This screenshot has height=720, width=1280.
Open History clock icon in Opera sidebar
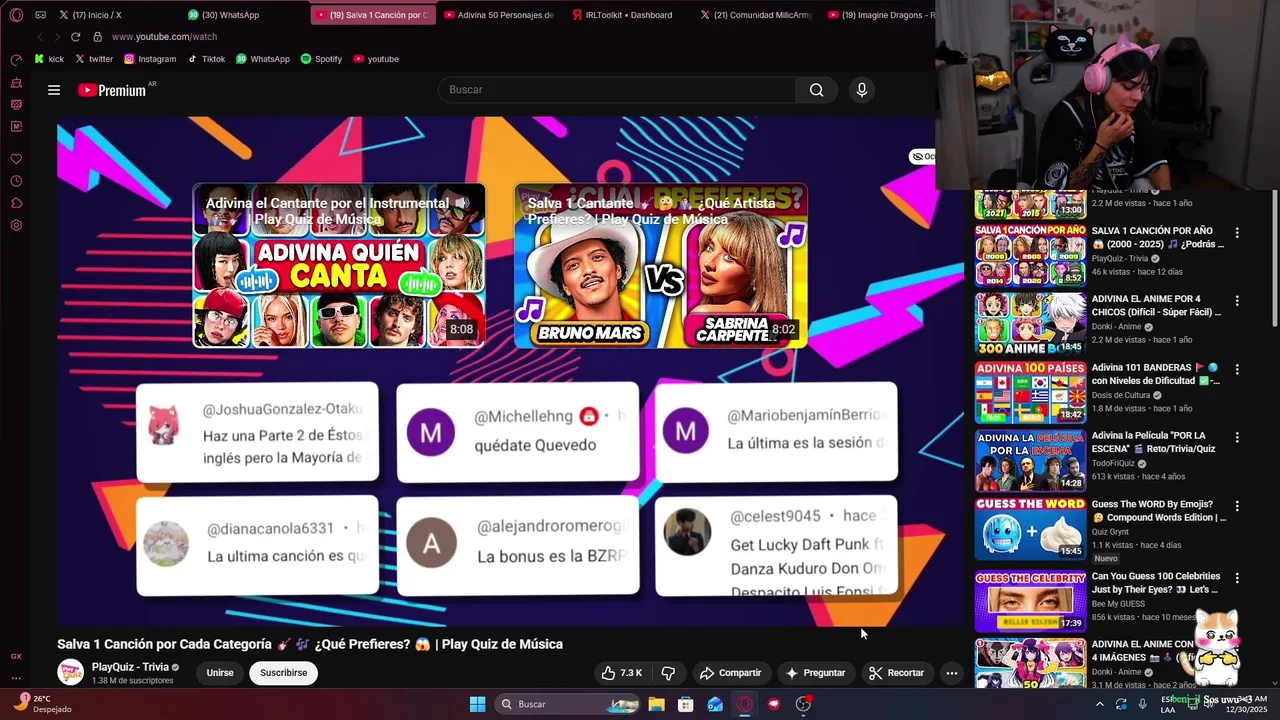(16, 181)
